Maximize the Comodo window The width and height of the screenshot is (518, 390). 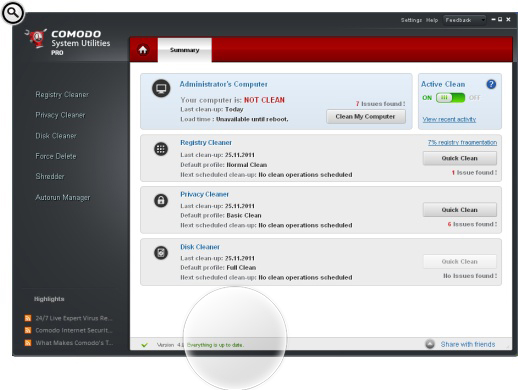coord(500,20)
